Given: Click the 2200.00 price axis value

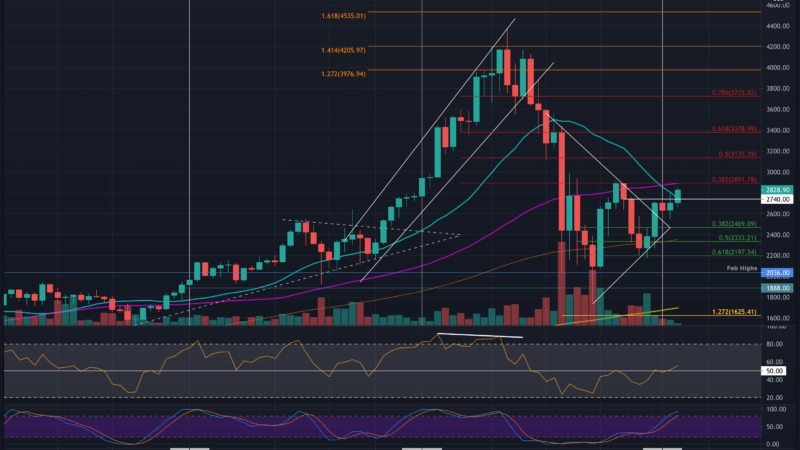Looking at the screenshot, I should pos(778,256).
